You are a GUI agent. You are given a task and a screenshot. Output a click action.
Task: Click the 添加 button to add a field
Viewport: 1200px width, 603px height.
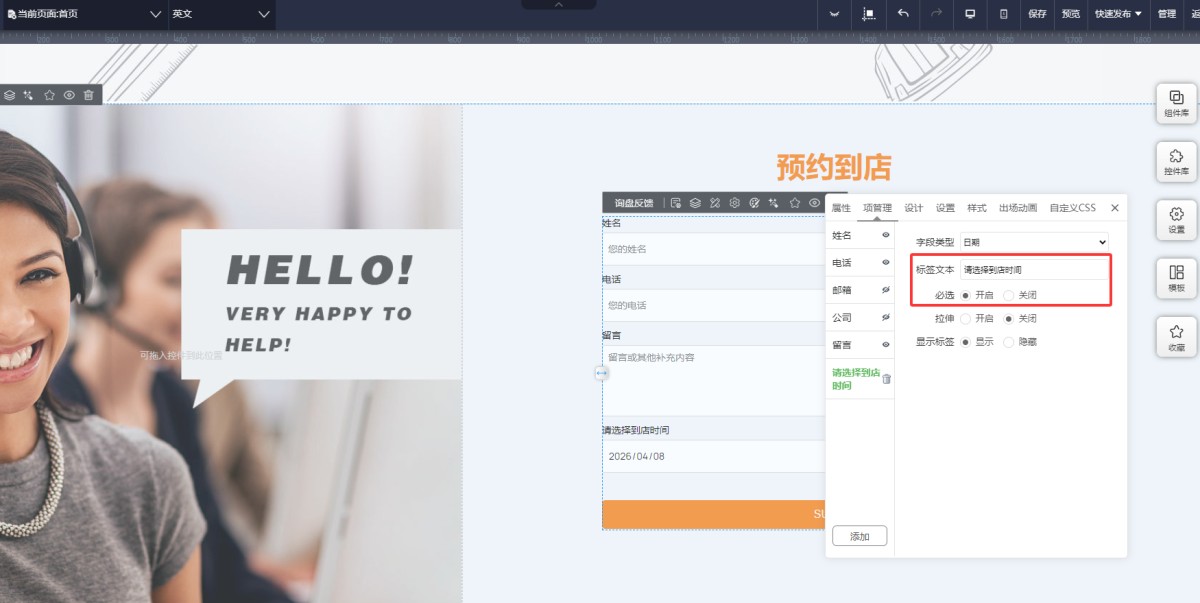tap(859, 536)
